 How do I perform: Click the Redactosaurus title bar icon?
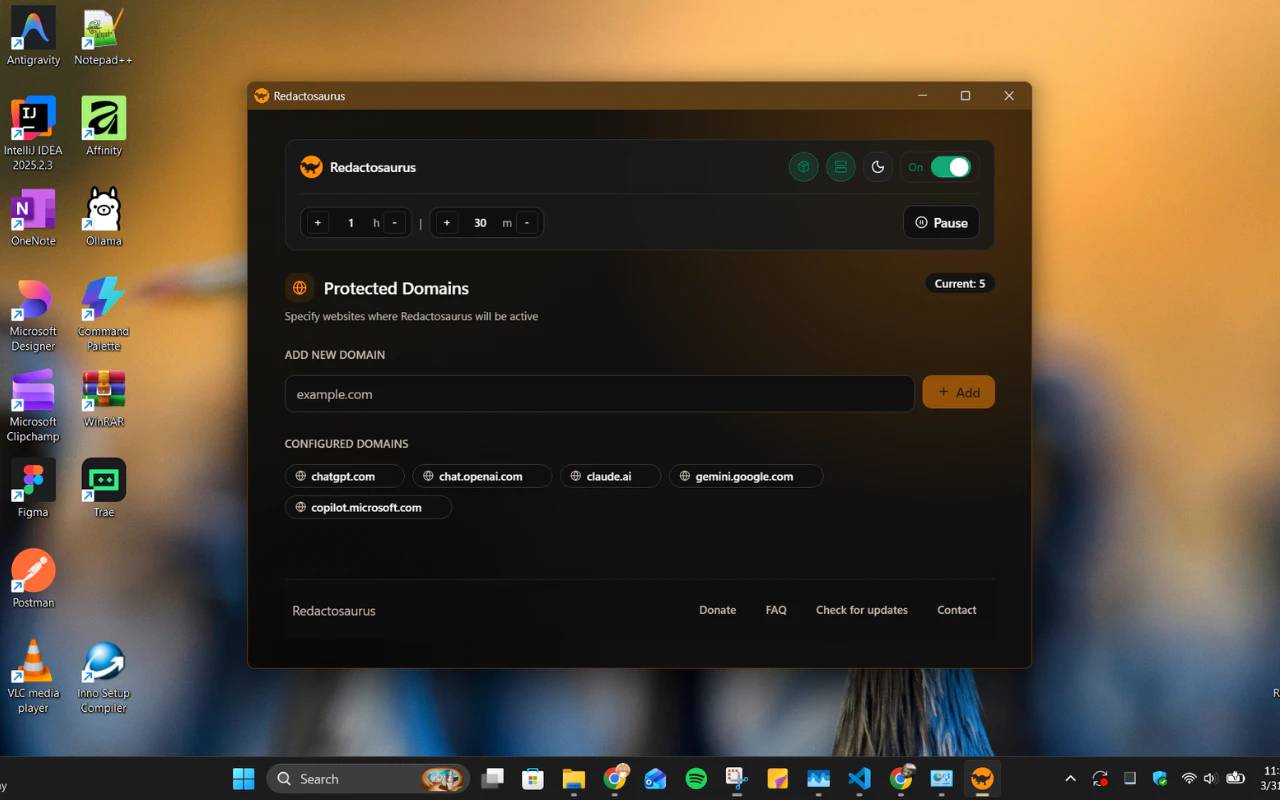pyautogui.click(x=262, y=96)
